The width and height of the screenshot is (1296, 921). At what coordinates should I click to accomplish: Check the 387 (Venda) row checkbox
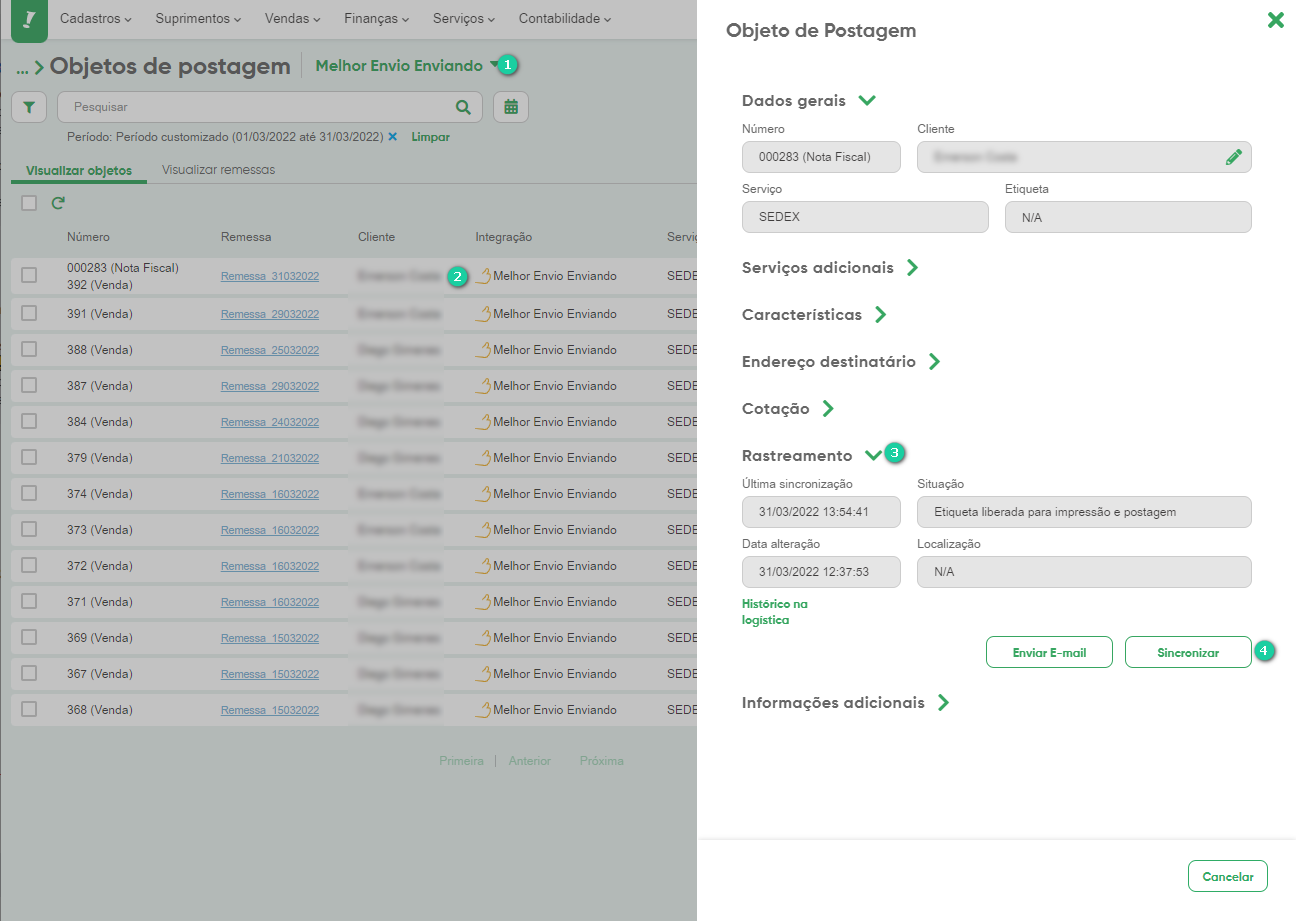[x=29, y=385]
